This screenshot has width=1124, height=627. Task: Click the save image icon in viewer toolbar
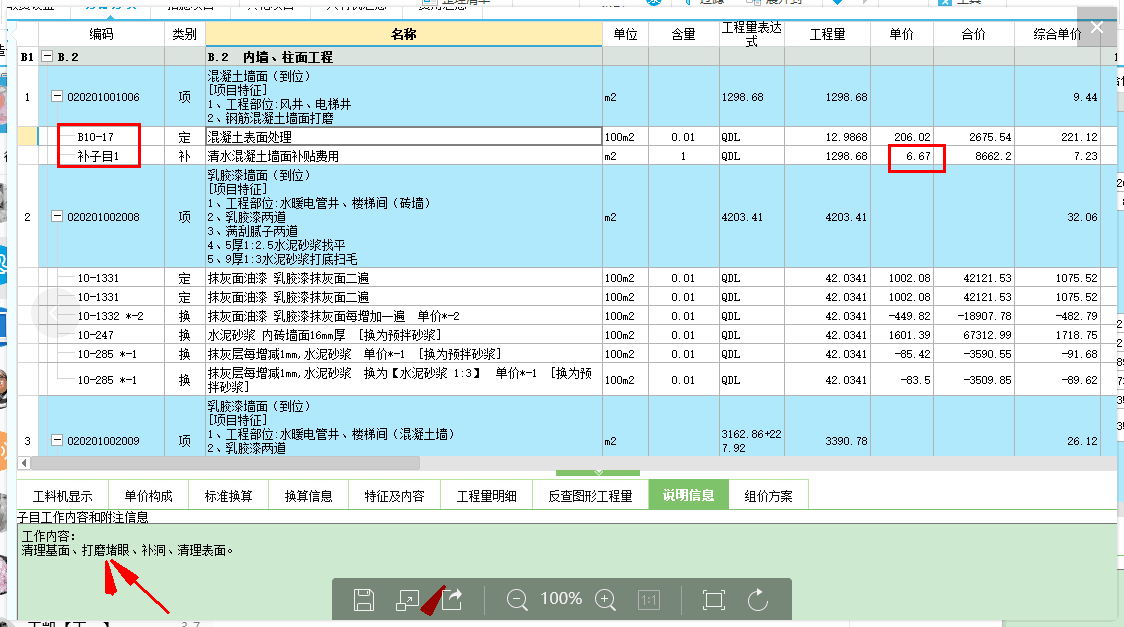pos(363,600)
